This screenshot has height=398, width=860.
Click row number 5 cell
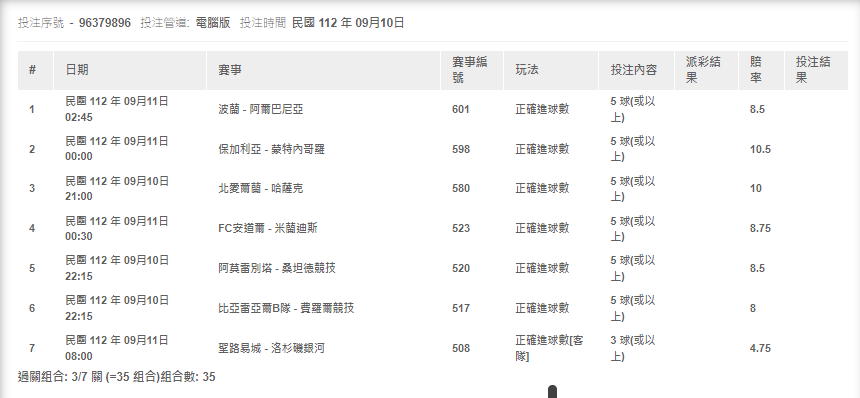(32, 268)
